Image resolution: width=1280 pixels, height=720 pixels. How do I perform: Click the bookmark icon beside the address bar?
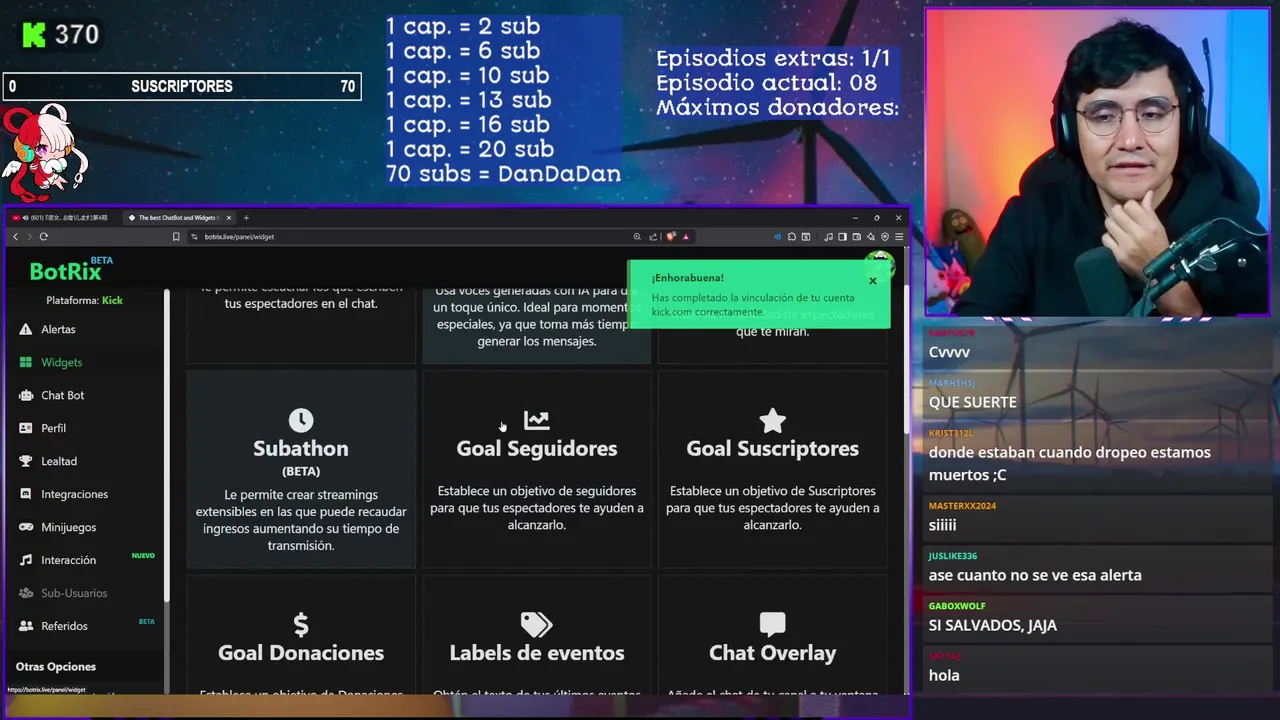click(176, 237)
